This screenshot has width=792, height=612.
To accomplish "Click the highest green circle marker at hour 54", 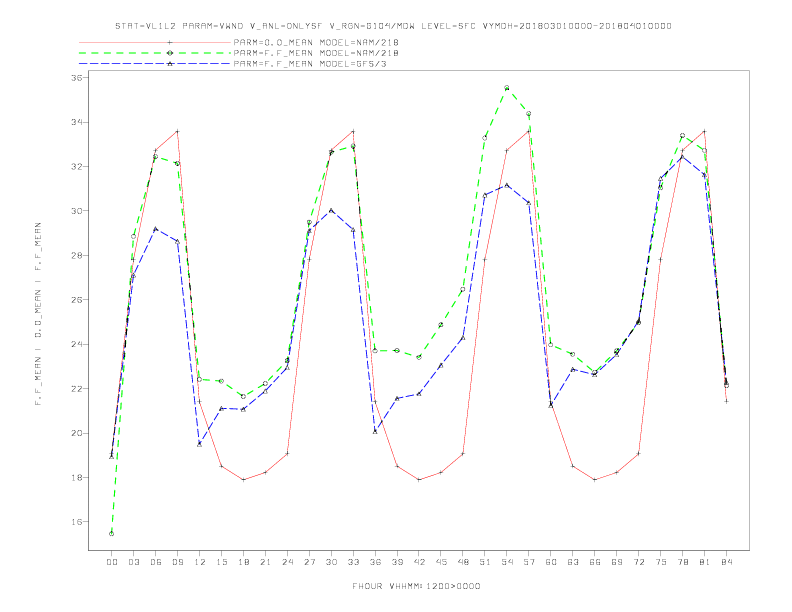I will 507,88.
